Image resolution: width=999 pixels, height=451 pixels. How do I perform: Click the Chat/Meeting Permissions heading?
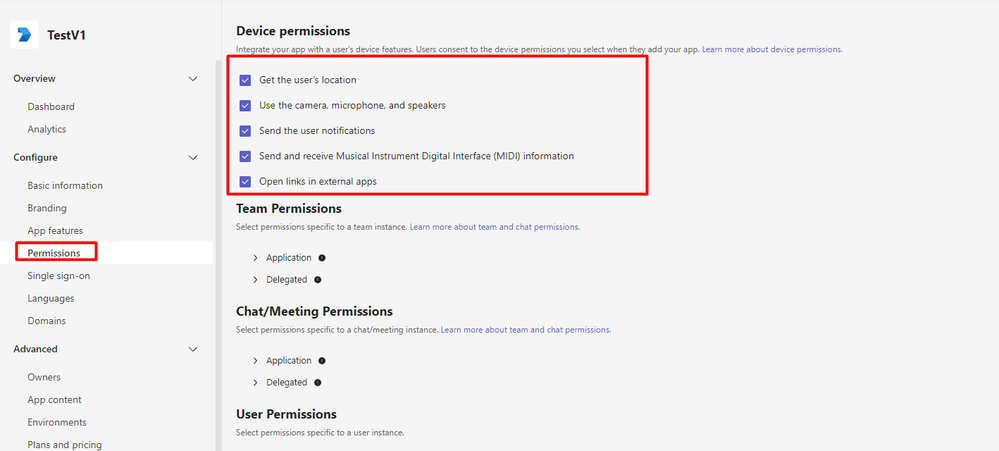point(314,311)
